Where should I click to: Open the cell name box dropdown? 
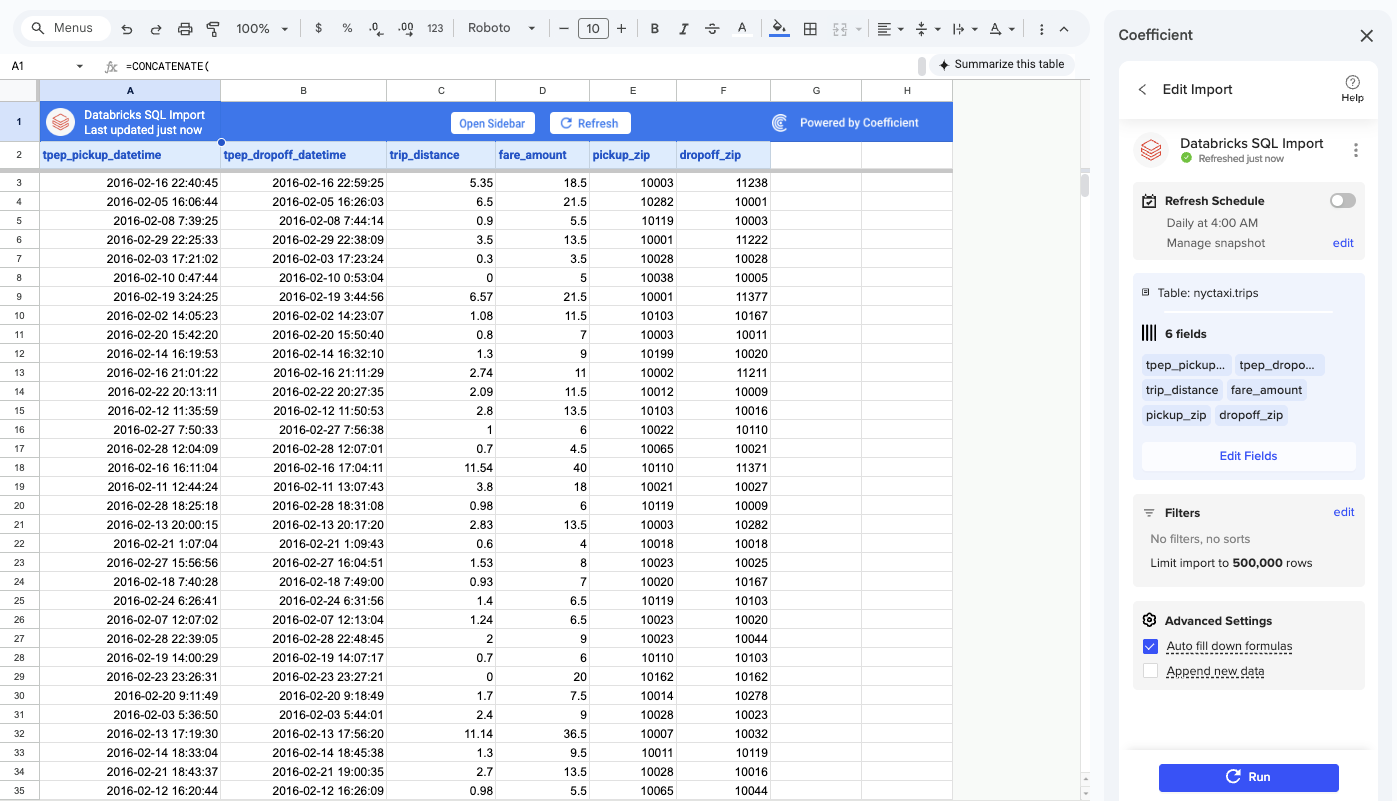80,67
